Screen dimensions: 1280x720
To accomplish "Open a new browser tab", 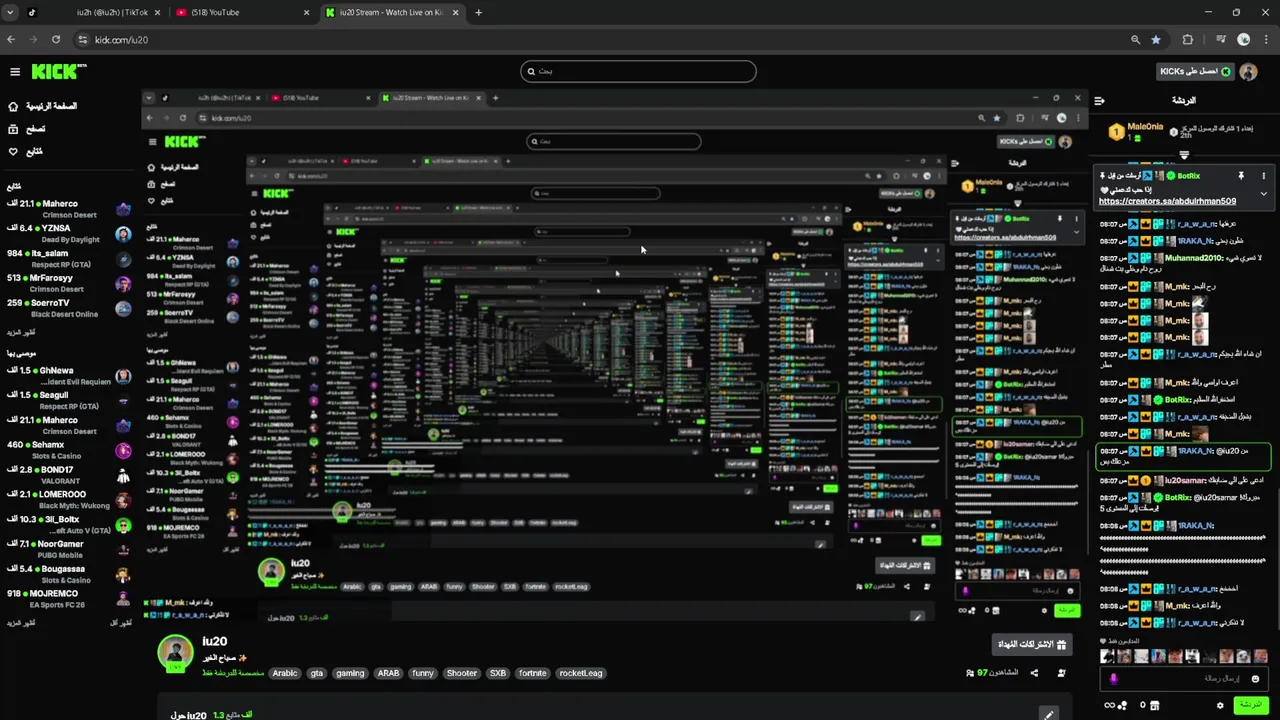I will pos(478,12).
